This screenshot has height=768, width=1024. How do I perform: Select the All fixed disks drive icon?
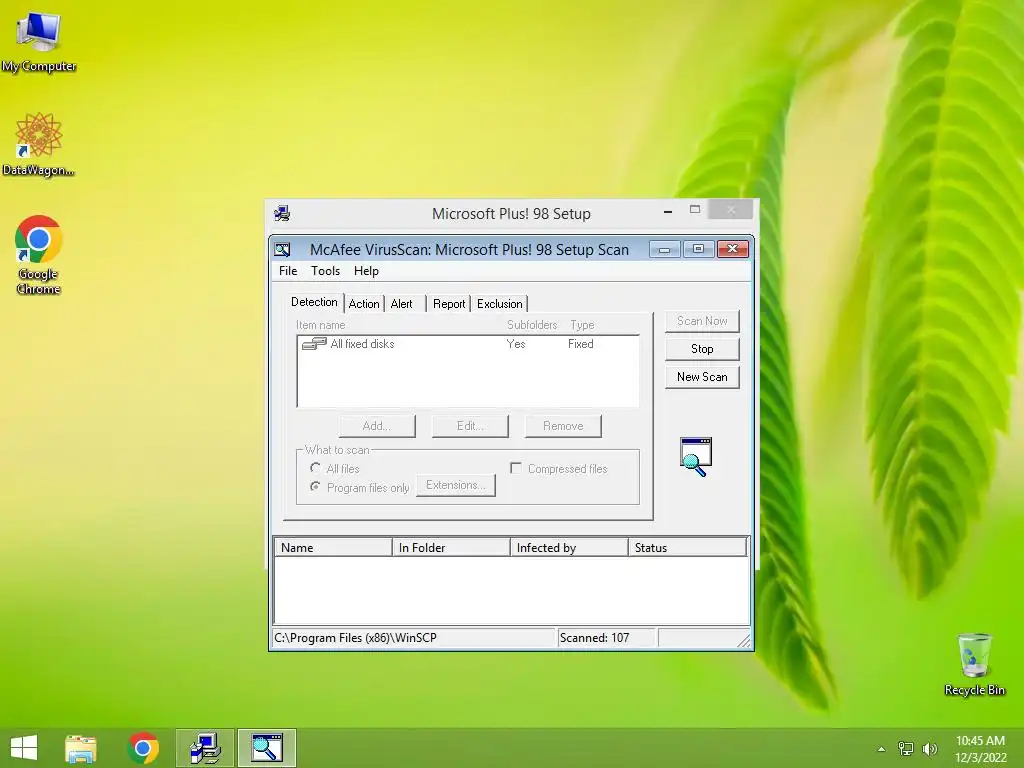(x=314, y=344)
